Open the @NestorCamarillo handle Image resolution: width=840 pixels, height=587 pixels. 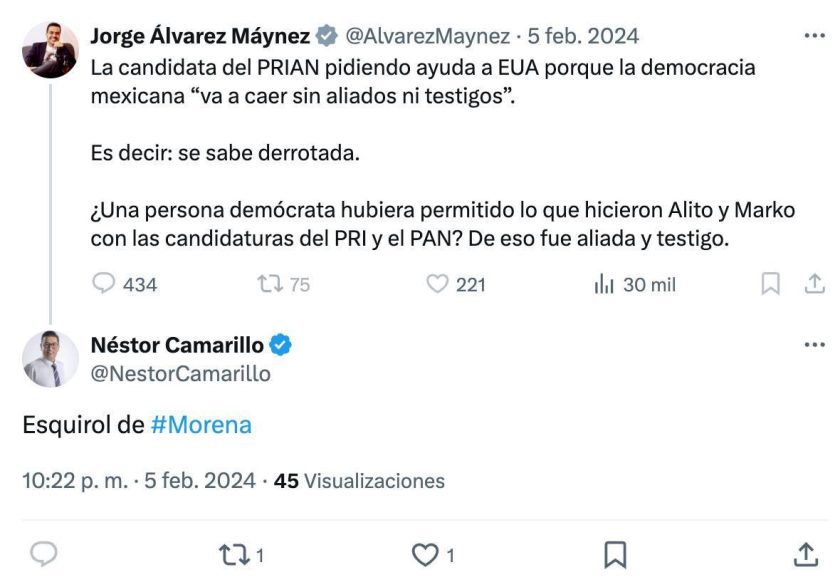pyautogui.click(x=180, y=374)
